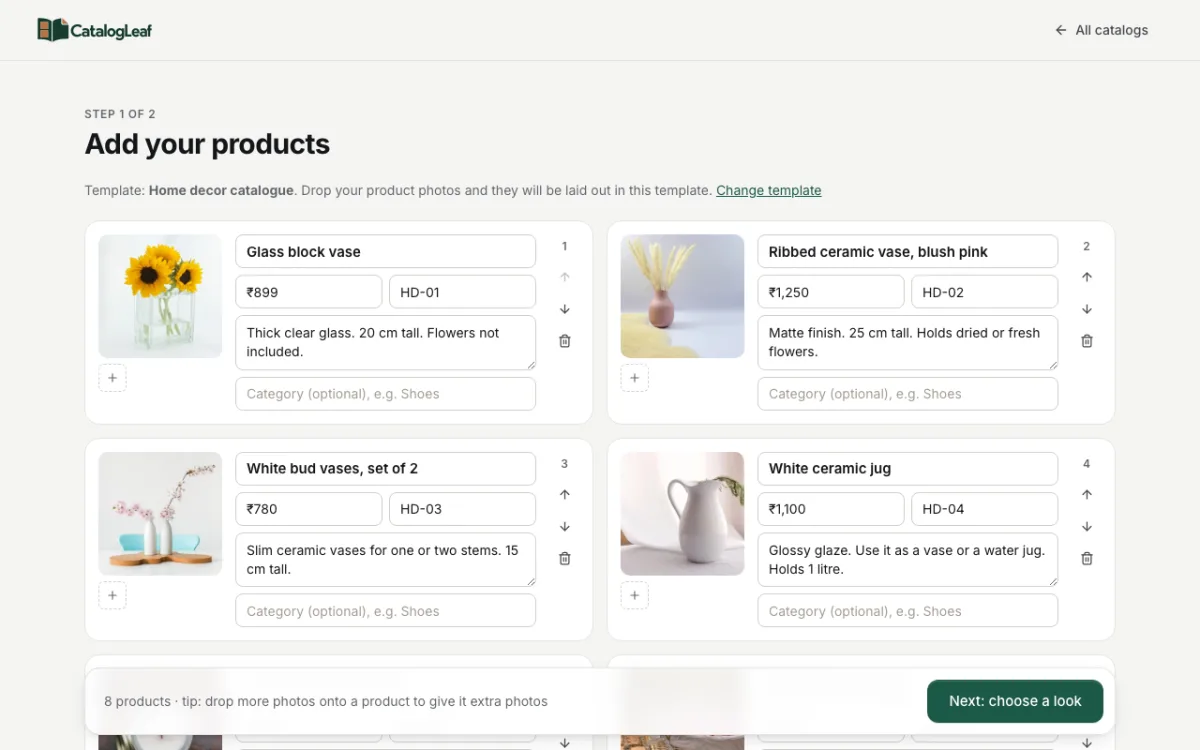Edit the White bud vases name field
The image size is (1200, 750).
pyautogui.click(x=385, y=469)
